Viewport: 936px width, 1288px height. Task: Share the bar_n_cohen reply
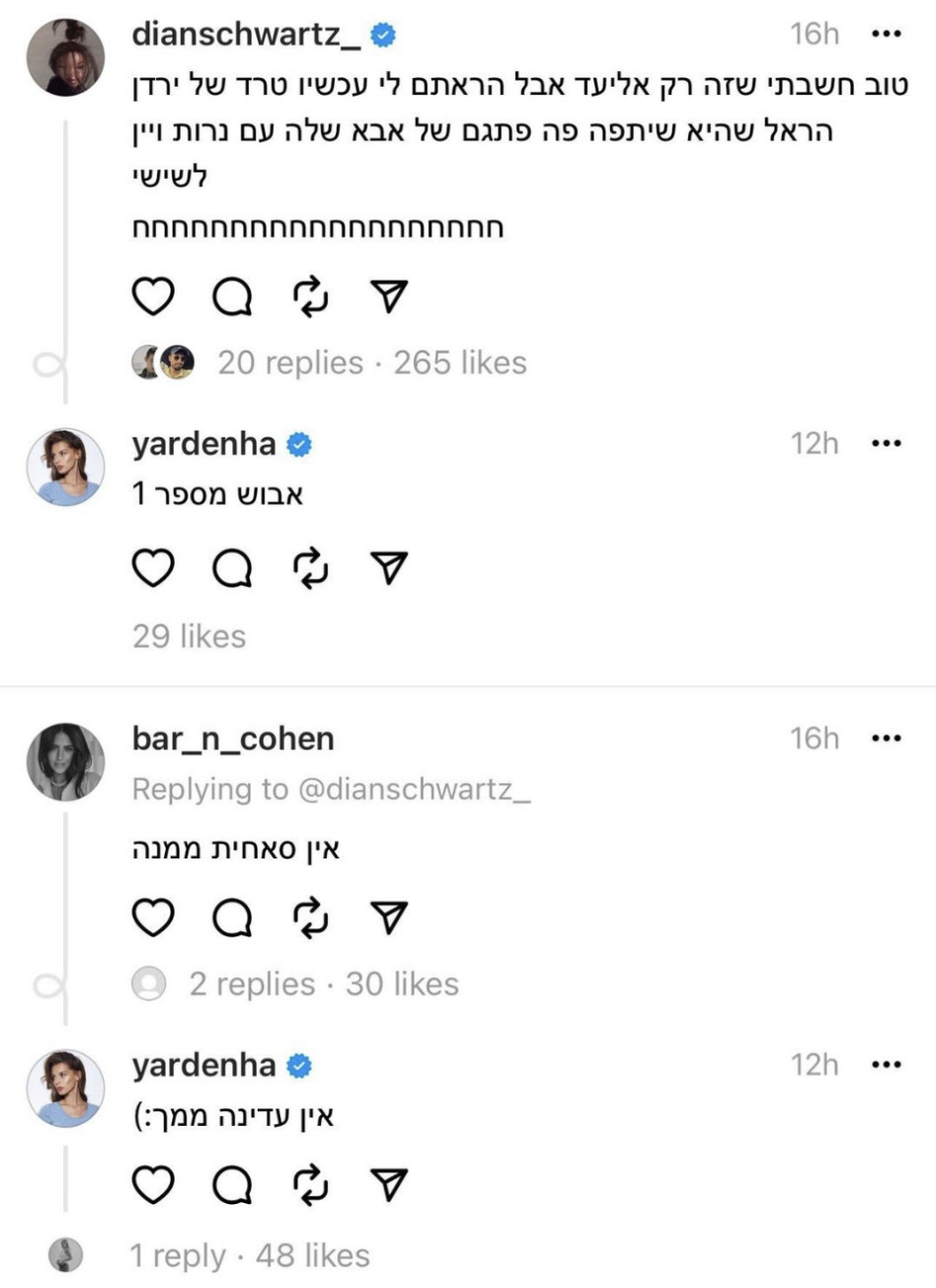(x=389, y=919)
